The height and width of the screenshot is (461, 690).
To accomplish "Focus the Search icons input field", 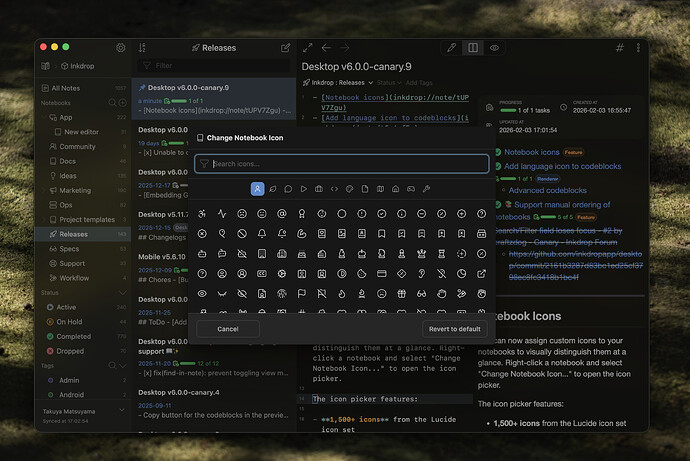I will click(x=345, y=163).
